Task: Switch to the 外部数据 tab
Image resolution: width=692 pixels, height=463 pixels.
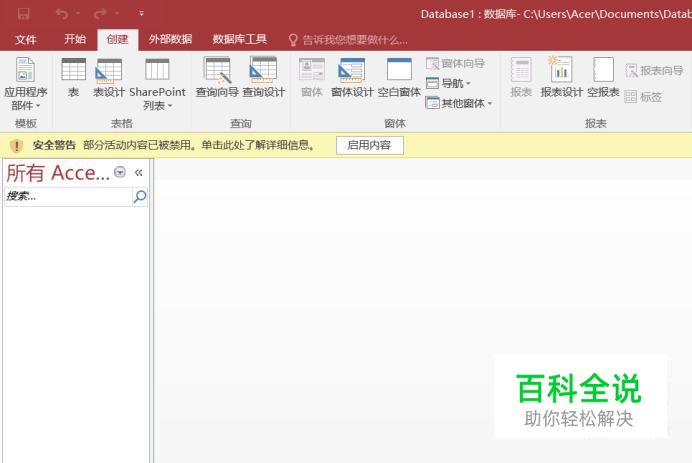Action: pos(170,39)
